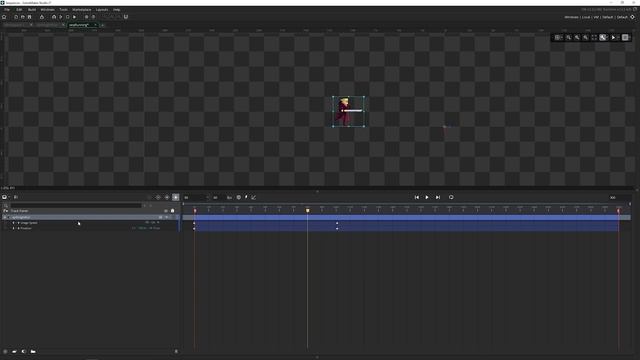Open the Windows menu
This screenshot has height=360, width=640.
[47, 9]
